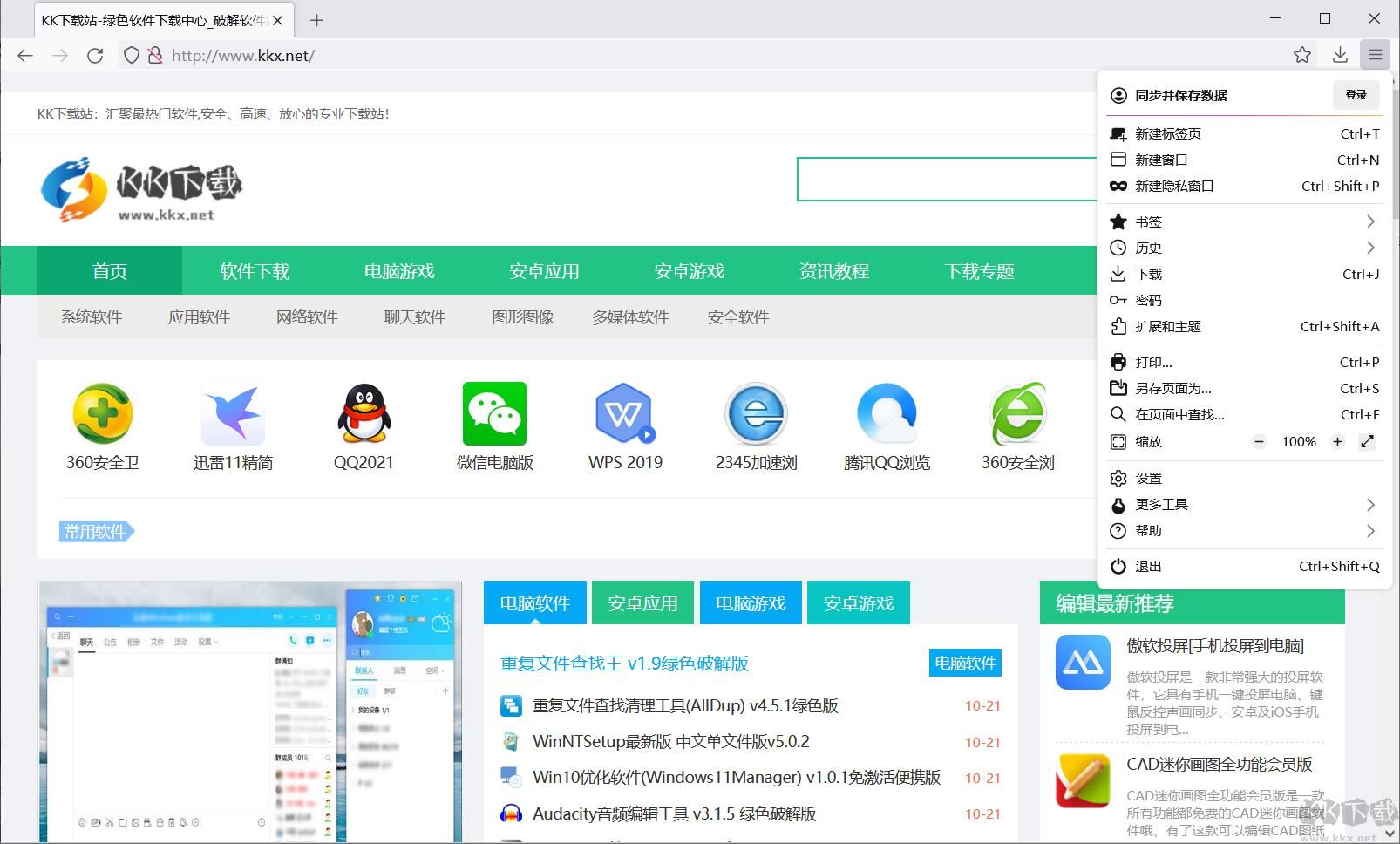Open the Audacity音频编辑工具 link

click(x=675, y=813)
